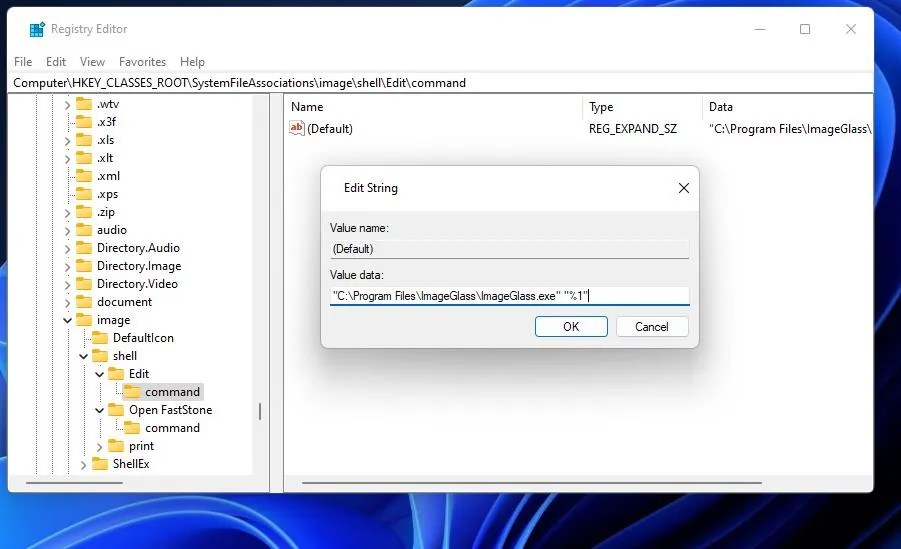The height and width of the screenshot is (549, 901).
Task: Expand the Directory.Audio key
Action: [x=67, y=249]
